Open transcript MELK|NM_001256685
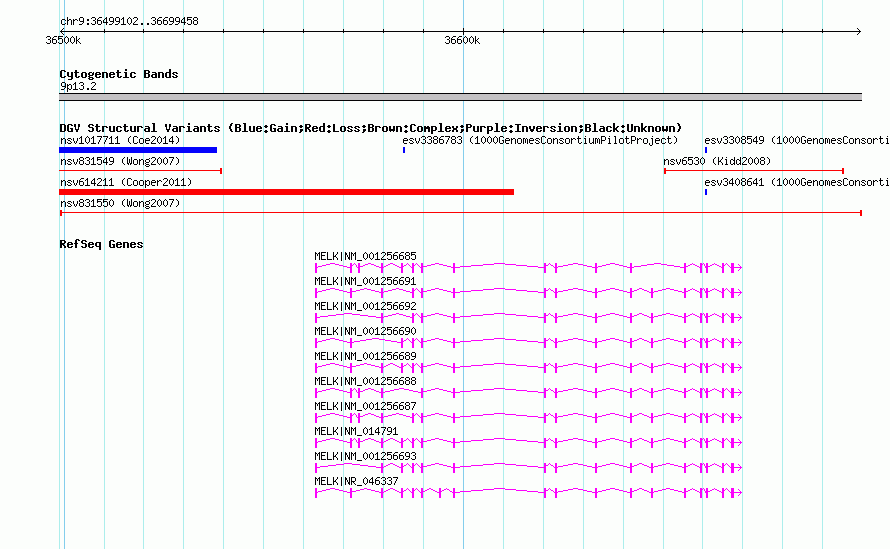 (366, 257)
